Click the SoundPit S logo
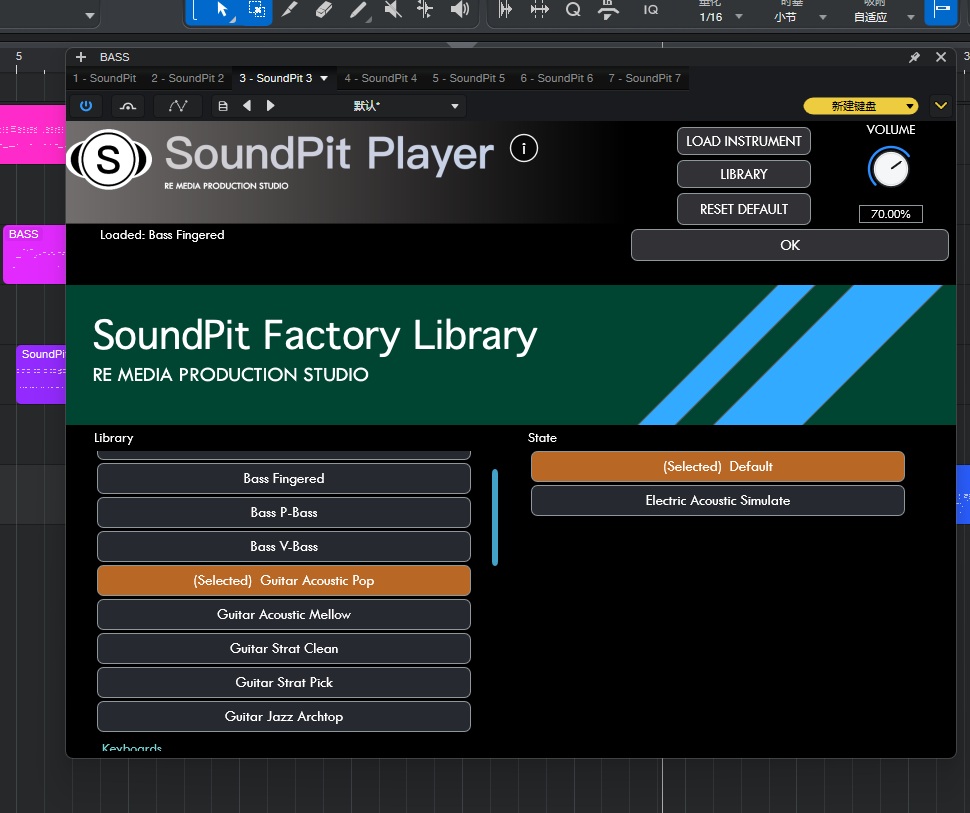The height and width of the screenshot is (813, 970). coord(109,160)
